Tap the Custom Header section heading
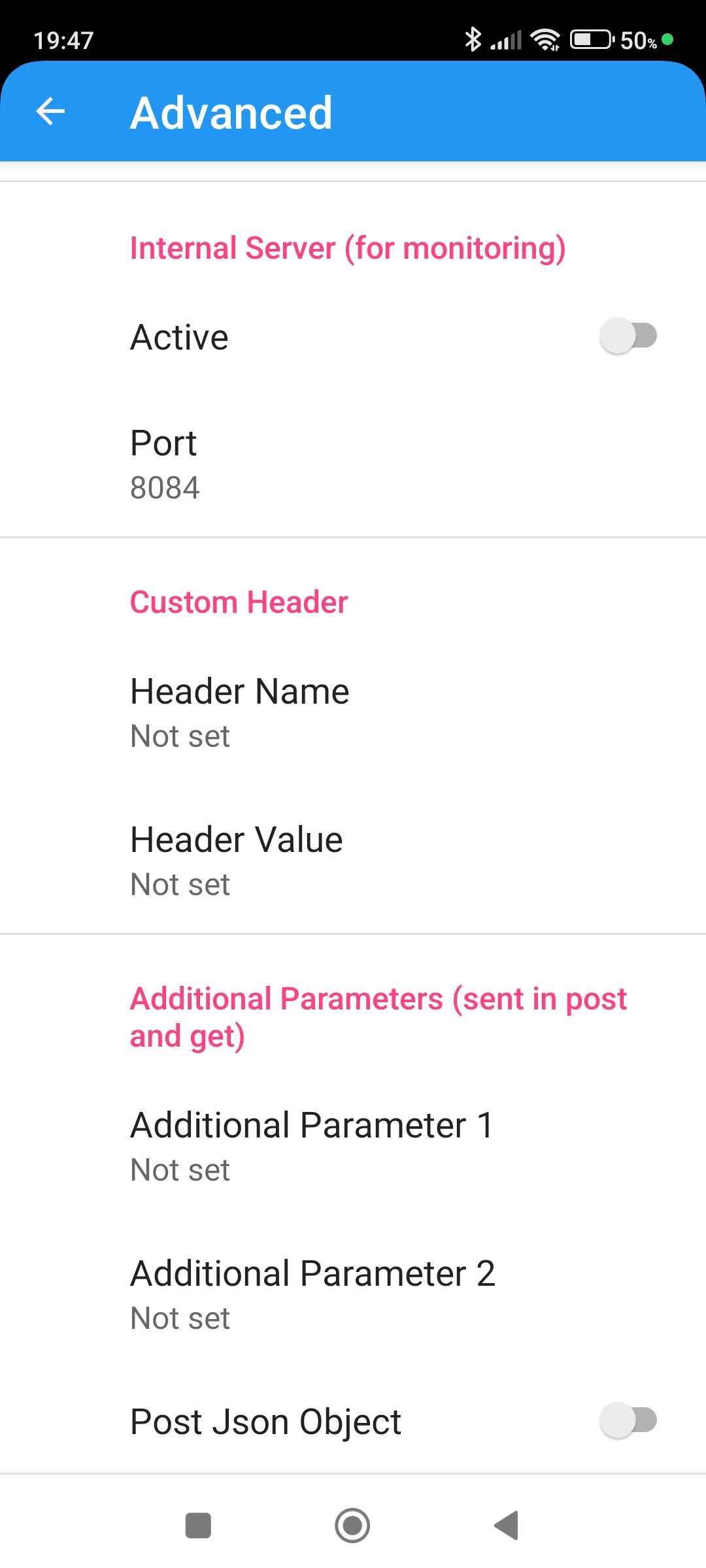706x1568 pixels. tap(239, 602)
